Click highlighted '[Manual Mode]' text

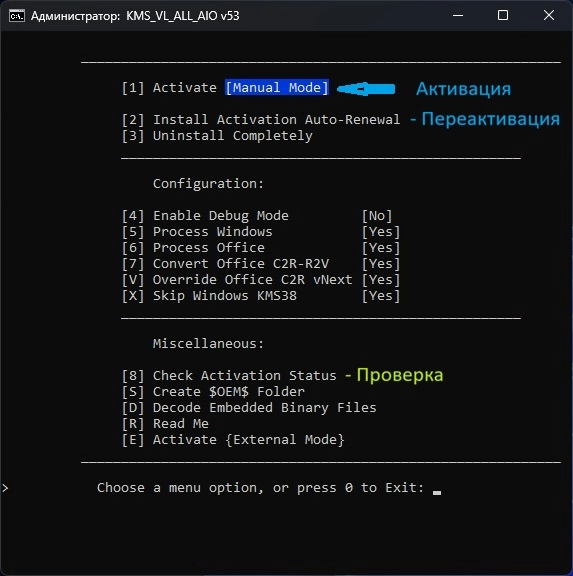277,88
